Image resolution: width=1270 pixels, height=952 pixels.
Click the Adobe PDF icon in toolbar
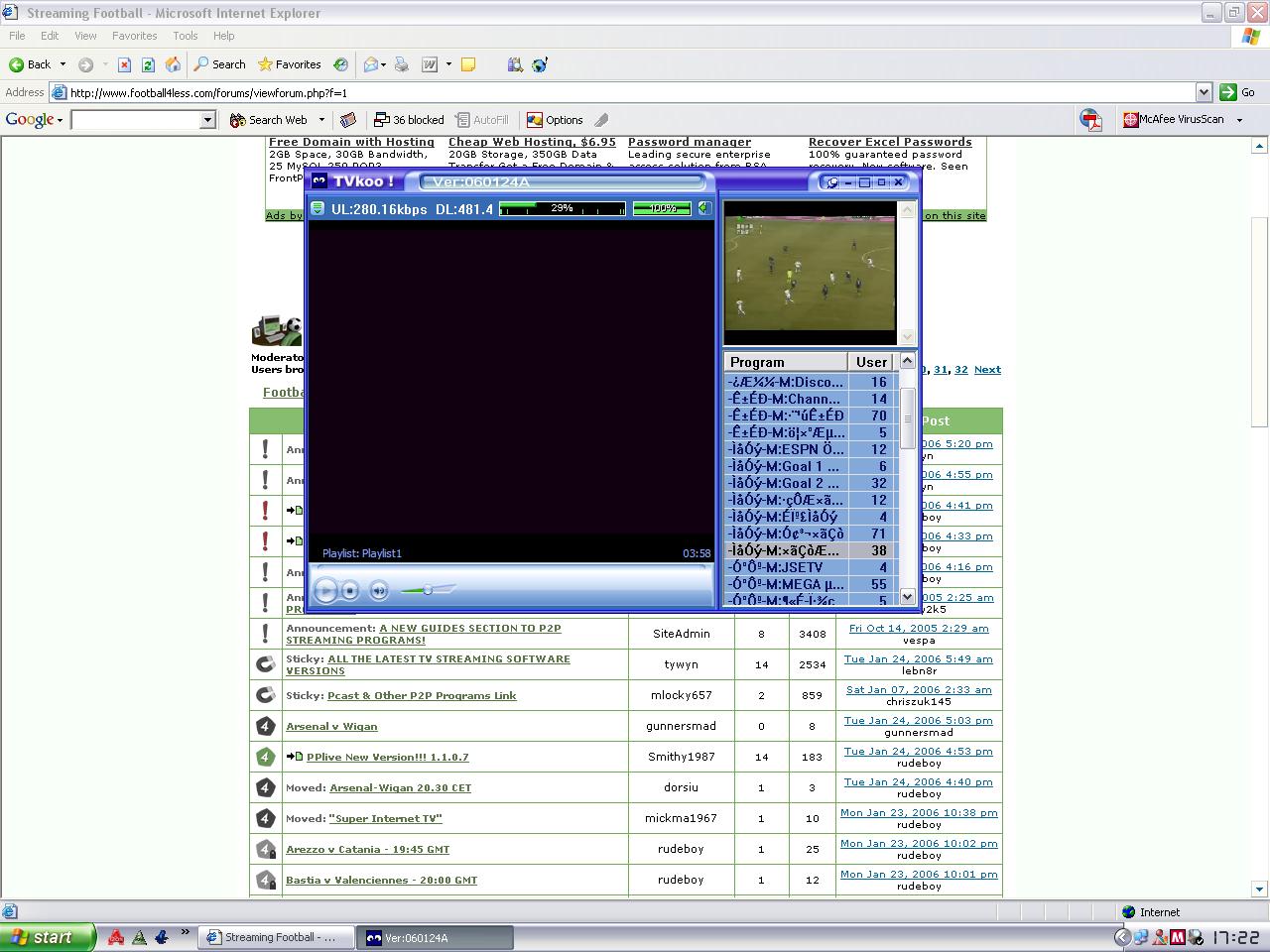tap(1091, 120)
